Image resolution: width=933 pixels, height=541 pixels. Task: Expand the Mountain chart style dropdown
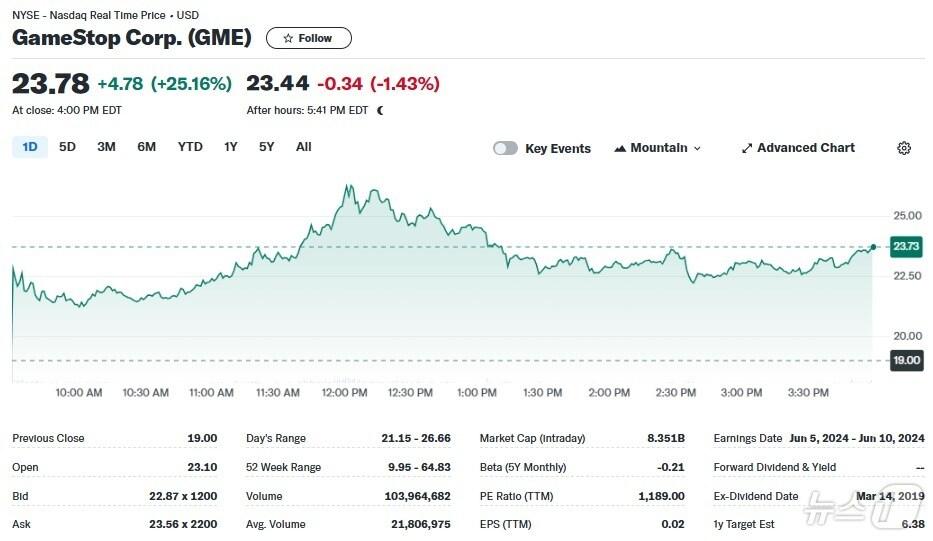[x=697, y=148]
